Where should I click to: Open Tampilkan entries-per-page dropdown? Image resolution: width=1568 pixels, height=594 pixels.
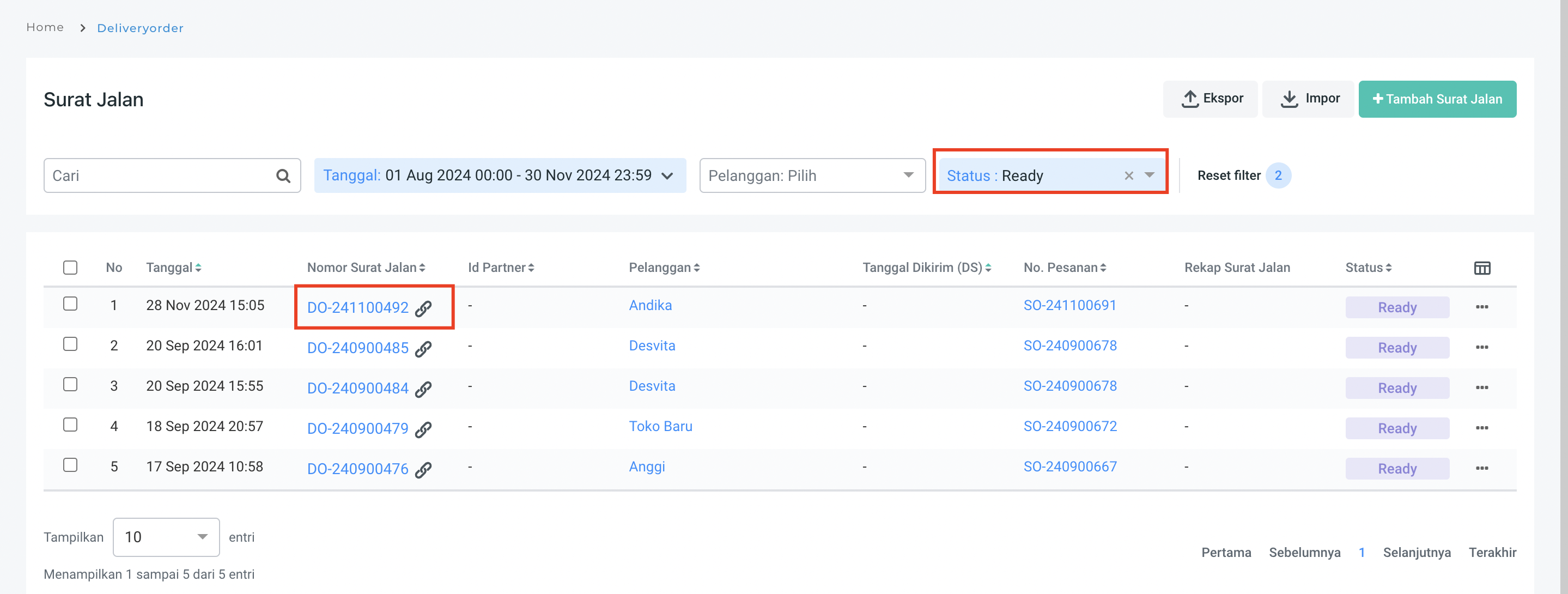pyautogui.click(x=166, y=537)
